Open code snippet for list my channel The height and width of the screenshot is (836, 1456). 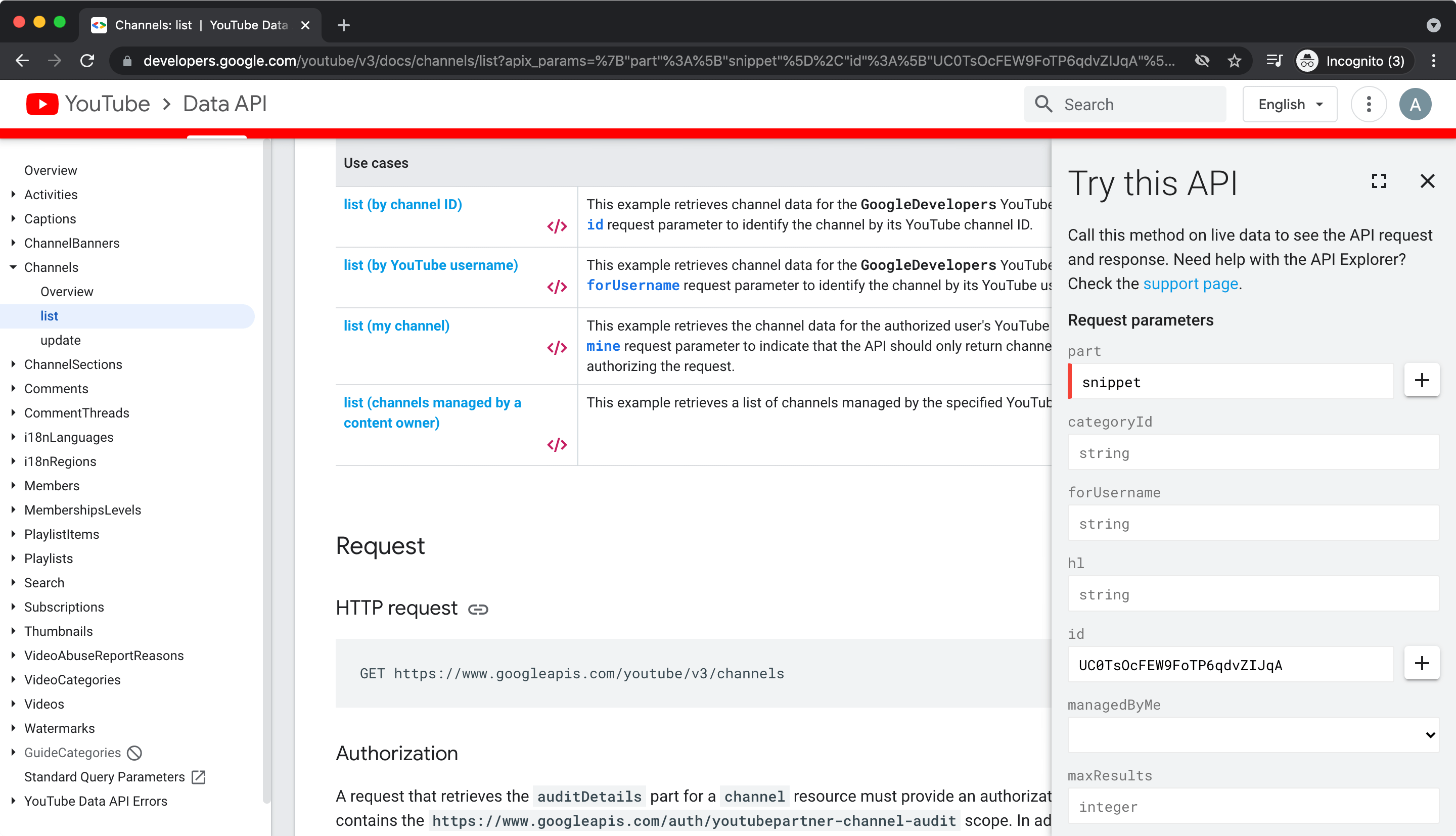557,348
